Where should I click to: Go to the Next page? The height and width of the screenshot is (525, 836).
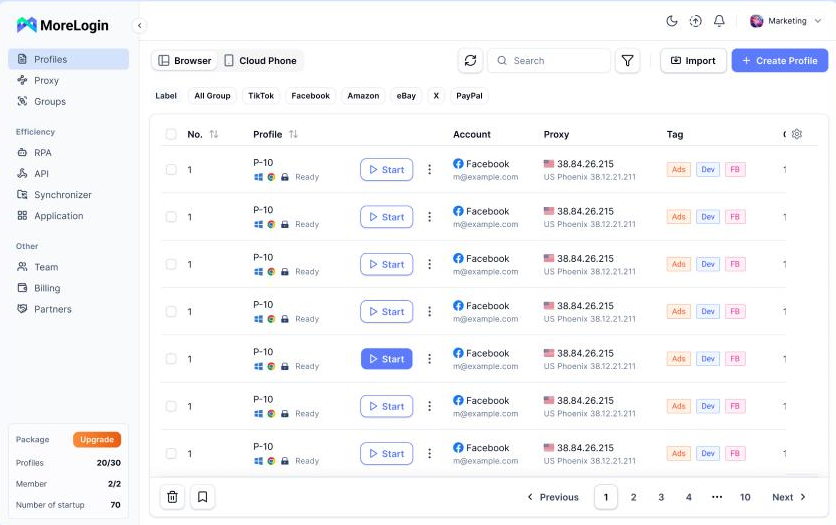click(x=789, y=497)
